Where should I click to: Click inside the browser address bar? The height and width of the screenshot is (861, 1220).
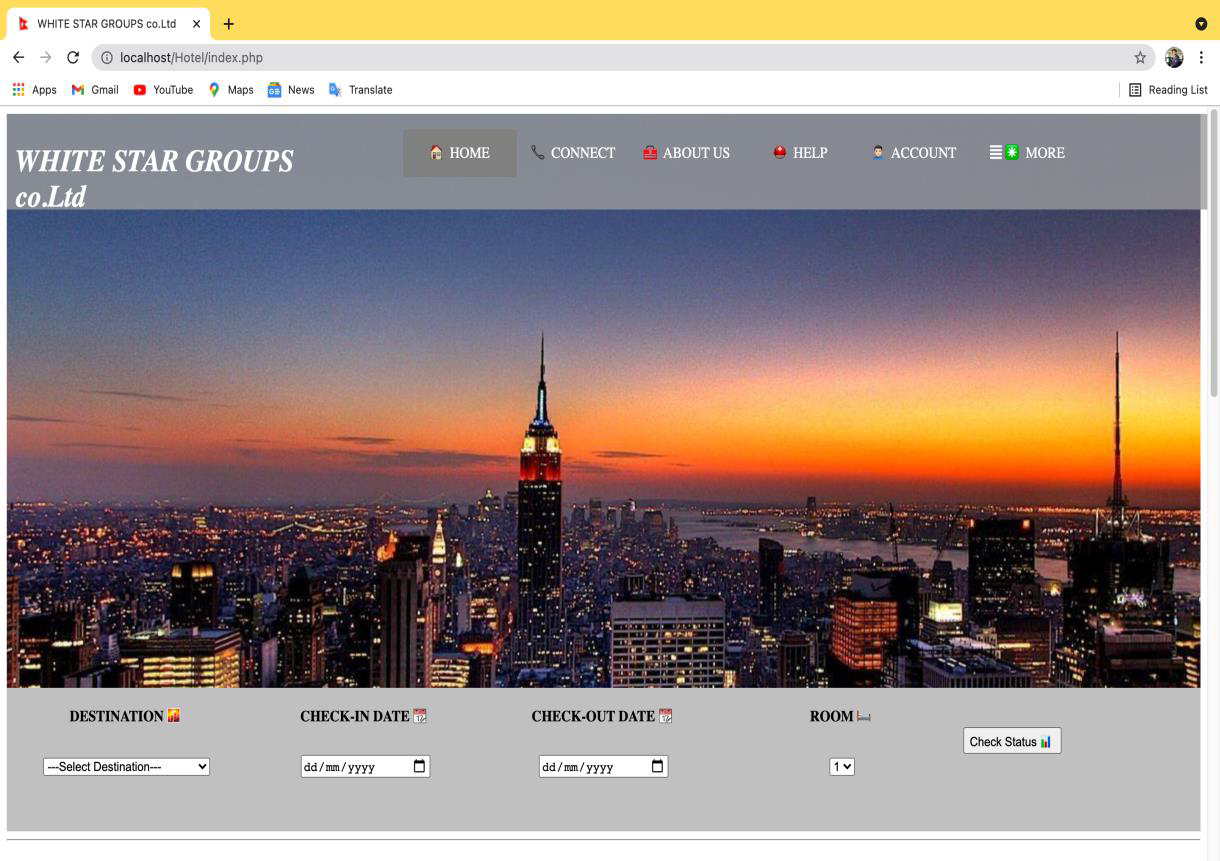click(x=400, y=57)
